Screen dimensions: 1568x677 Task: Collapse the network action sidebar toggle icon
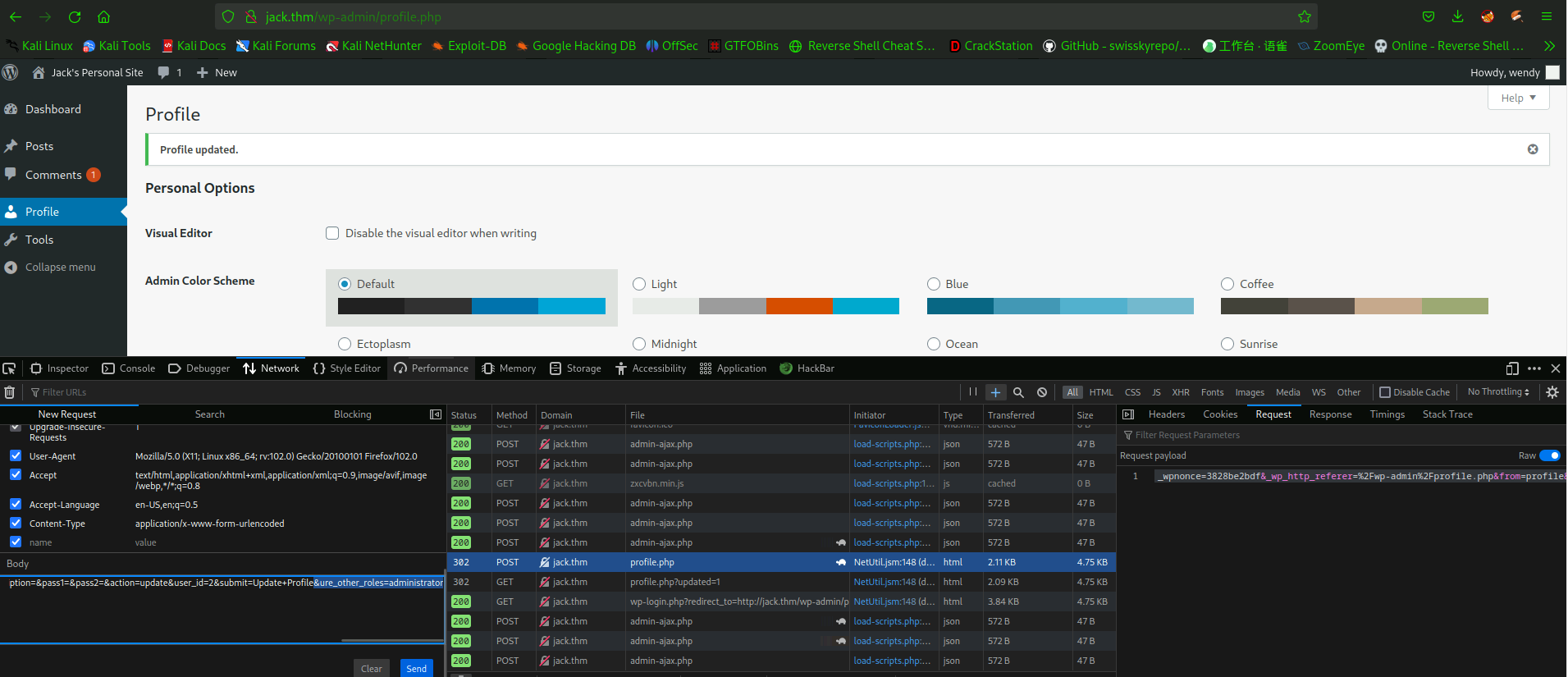point(436,414)
